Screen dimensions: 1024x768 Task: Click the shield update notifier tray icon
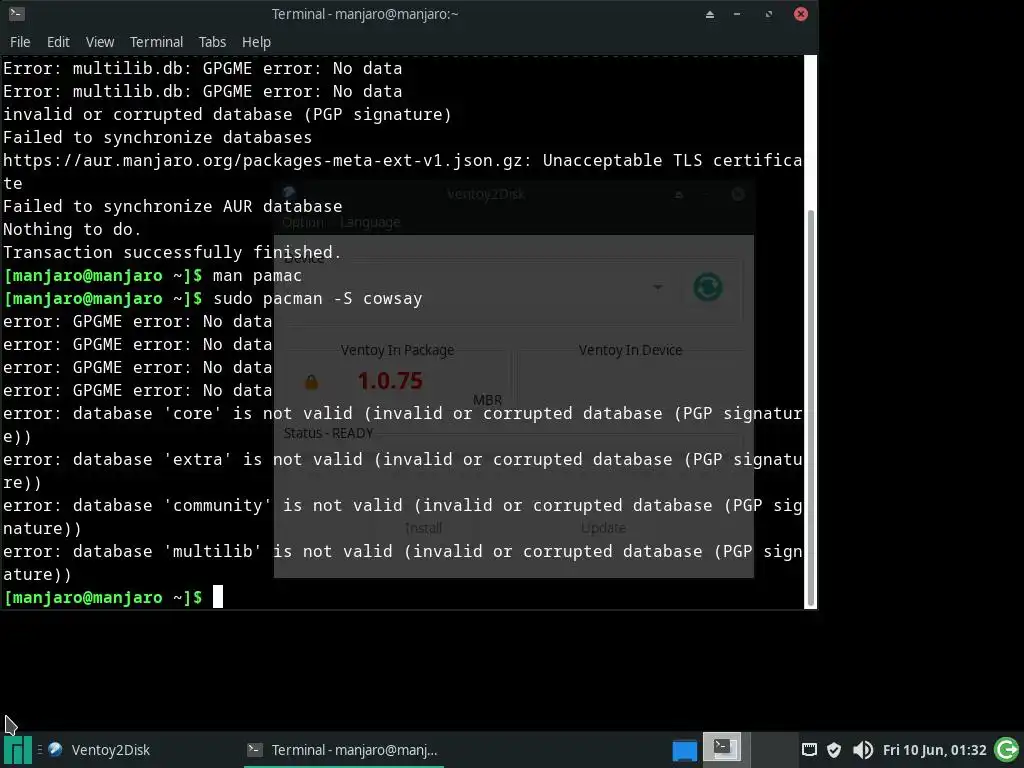point(834,750)
